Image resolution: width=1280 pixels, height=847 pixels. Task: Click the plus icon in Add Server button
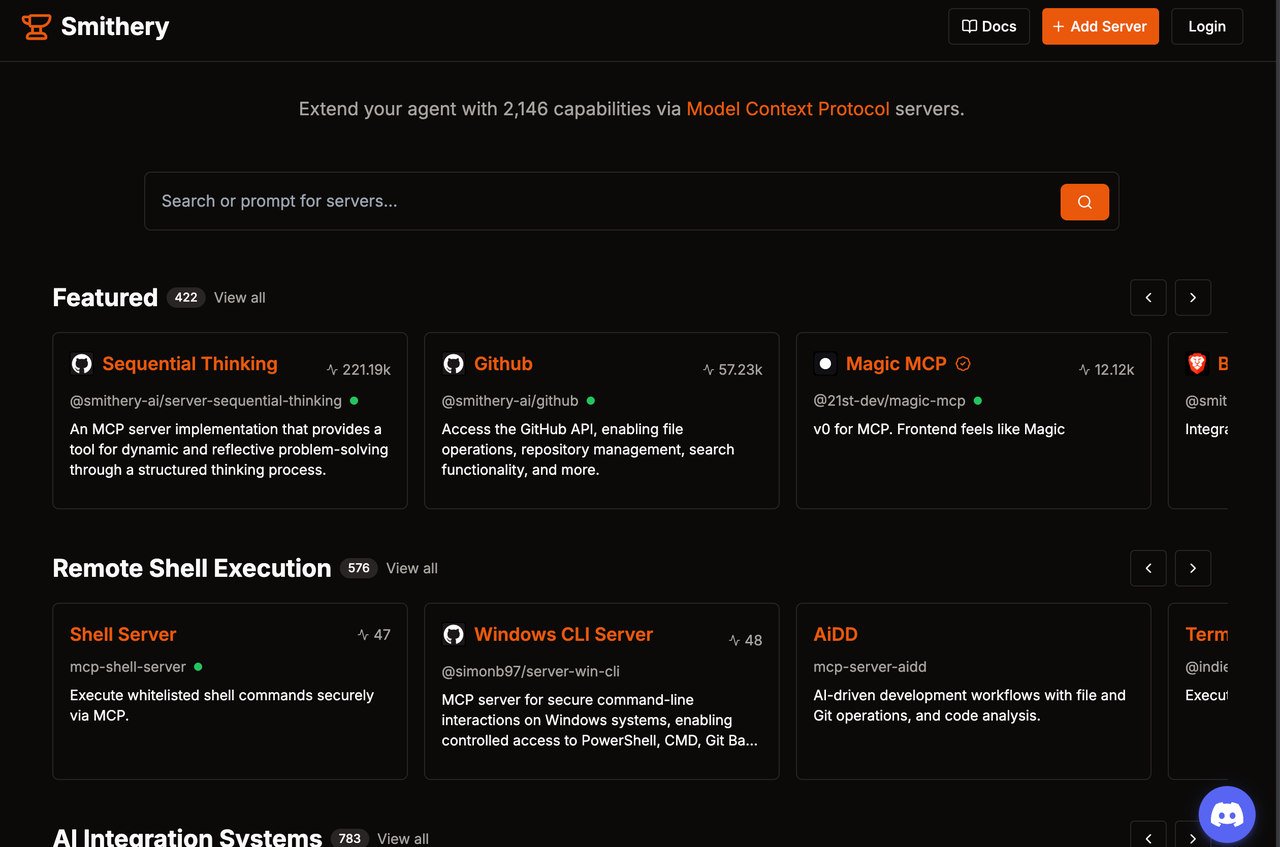[x=1058, y=27]
